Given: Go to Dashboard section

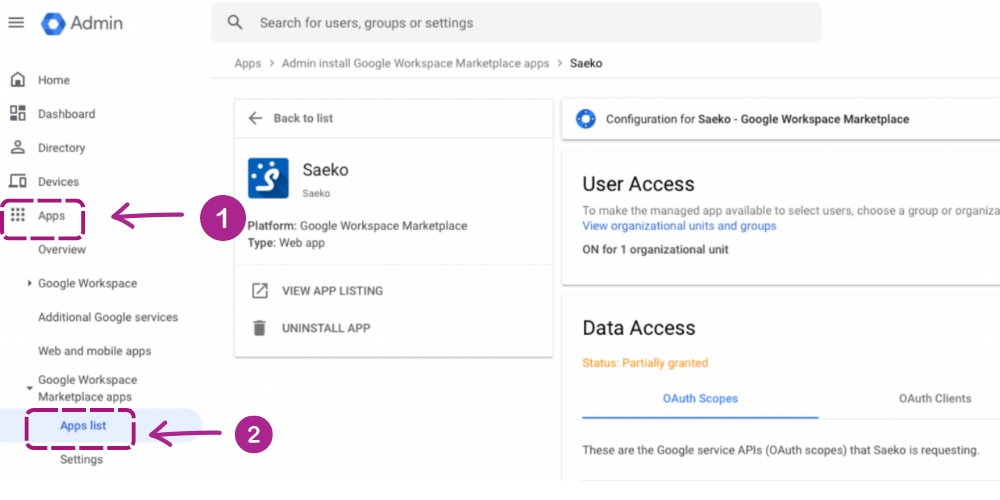Looking at the screenshot, I should coord(66,114).
